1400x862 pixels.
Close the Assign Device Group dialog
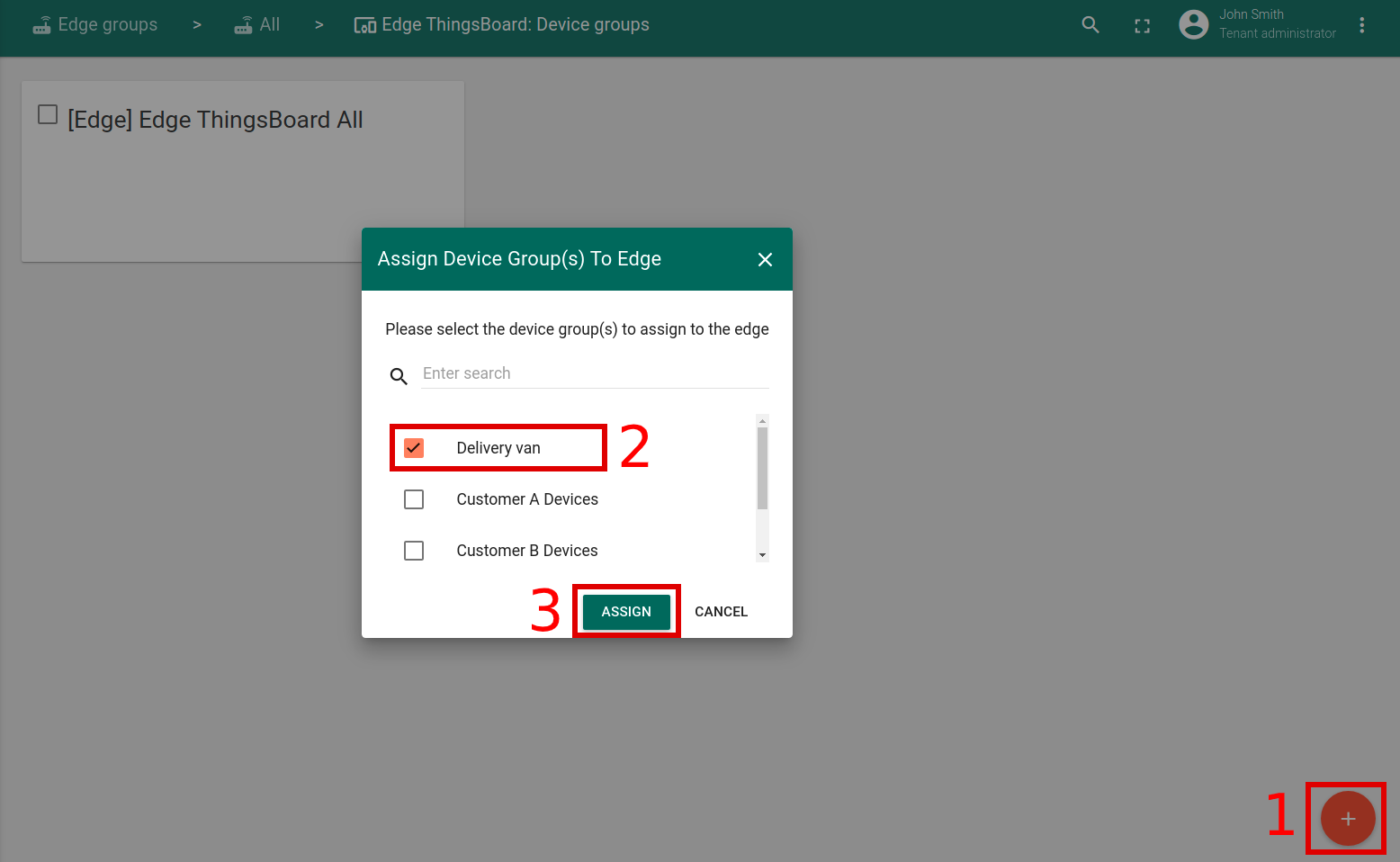click(x=765, y=259)
